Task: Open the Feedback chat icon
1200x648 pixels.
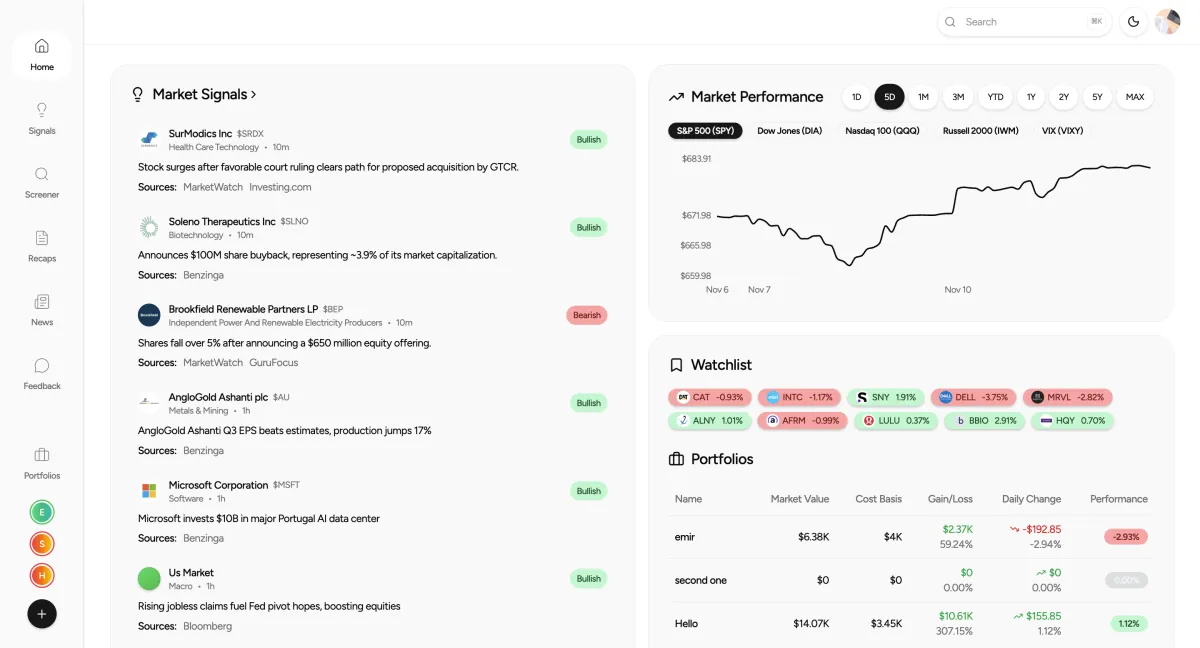Action: pos(41,366)
